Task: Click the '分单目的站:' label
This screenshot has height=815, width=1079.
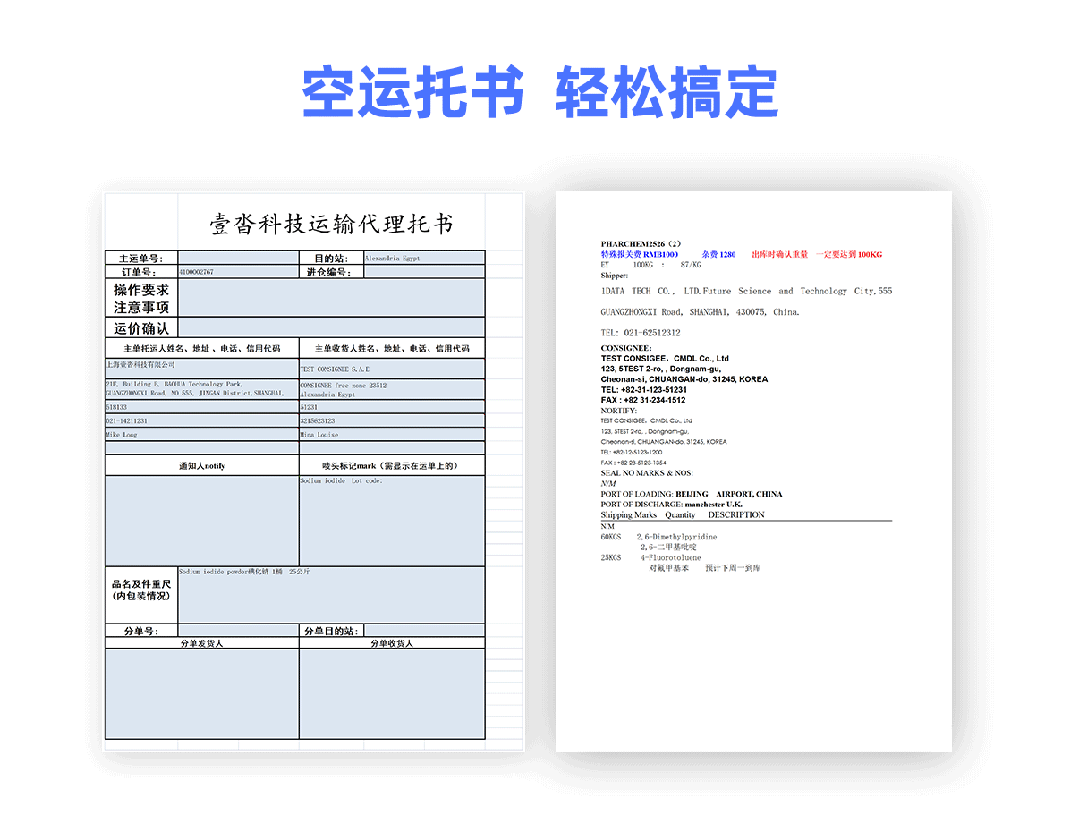Action: (332, 631)
